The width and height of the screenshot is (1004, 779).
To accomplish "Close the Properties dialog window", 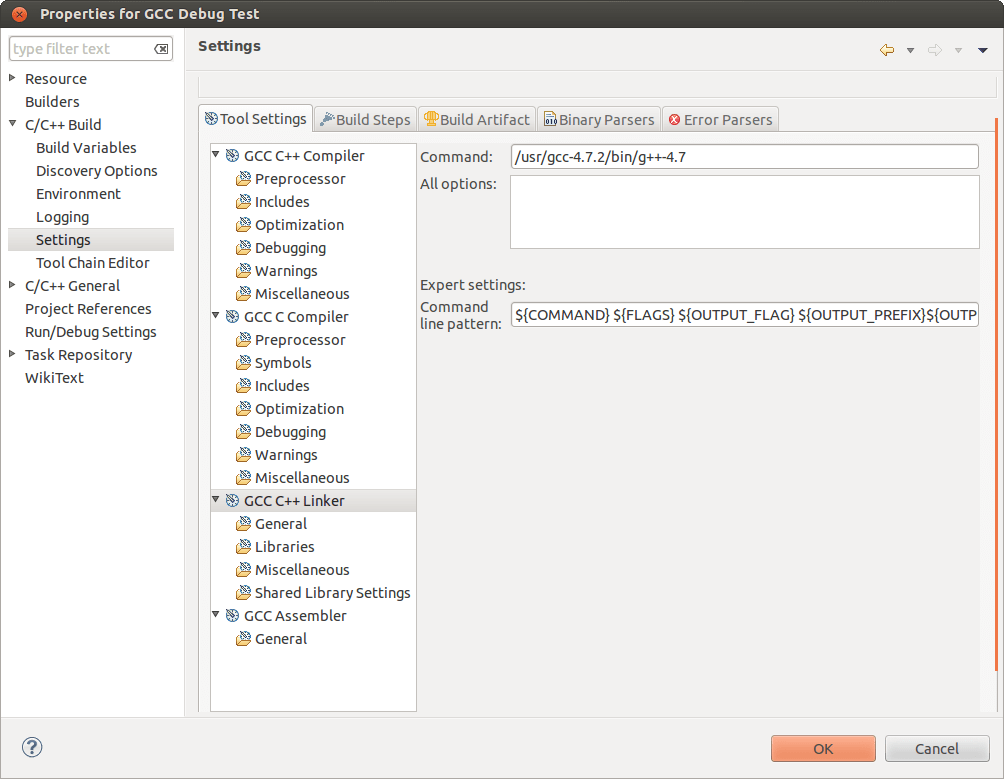I will (20, 13).
